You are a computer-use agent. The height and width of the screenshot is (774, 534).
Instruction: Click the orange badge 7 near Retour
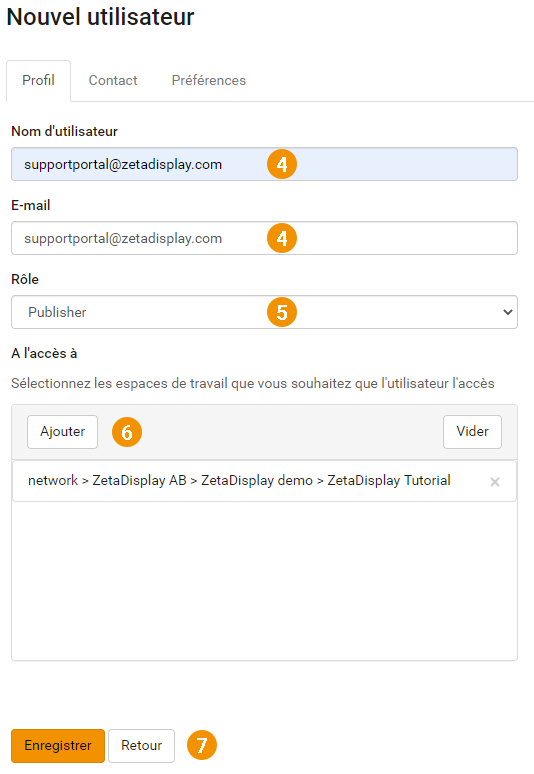202,745
